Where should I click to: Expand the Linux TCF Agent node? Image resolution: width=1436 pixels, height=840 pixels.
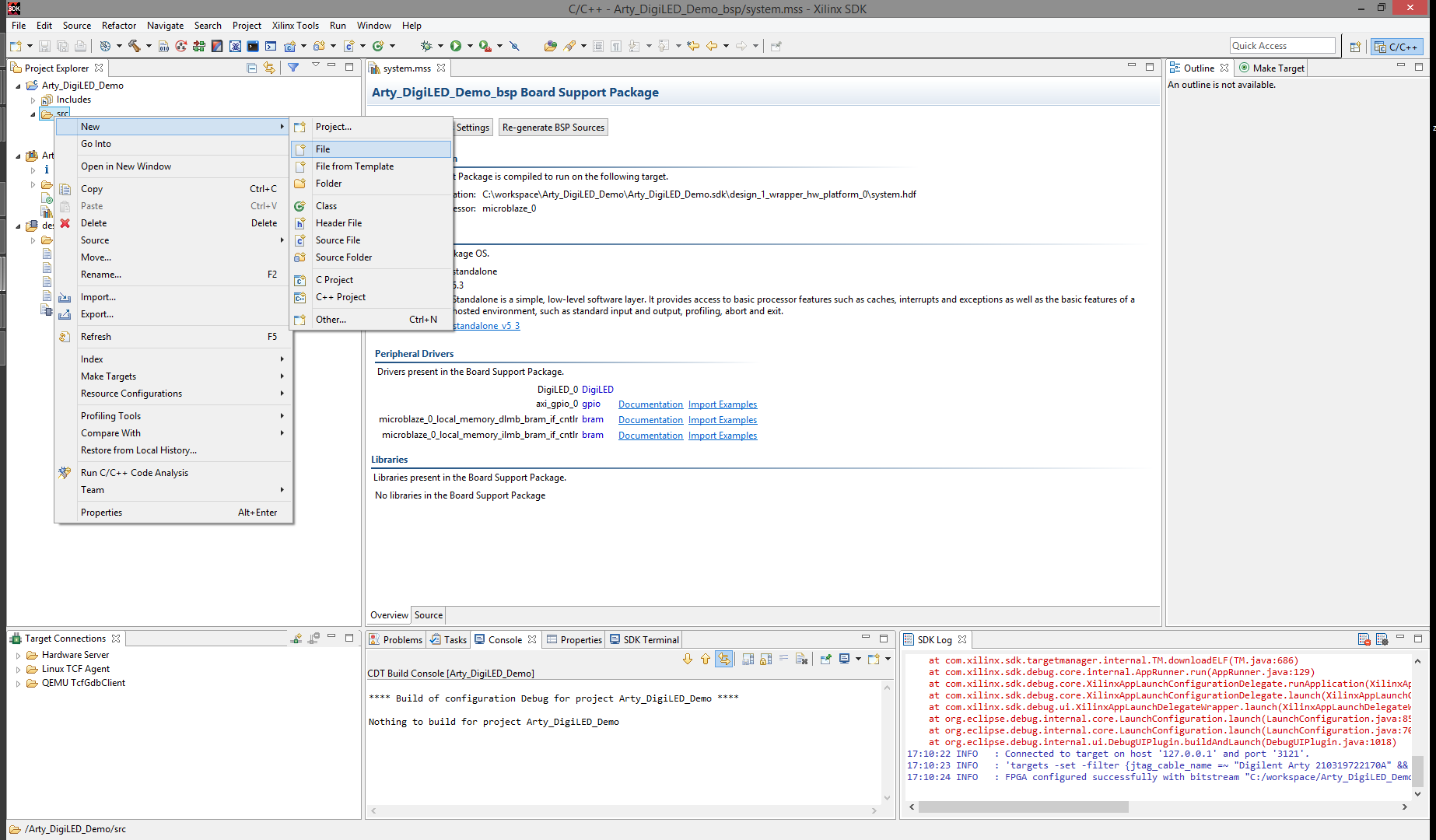coord(19,669)
